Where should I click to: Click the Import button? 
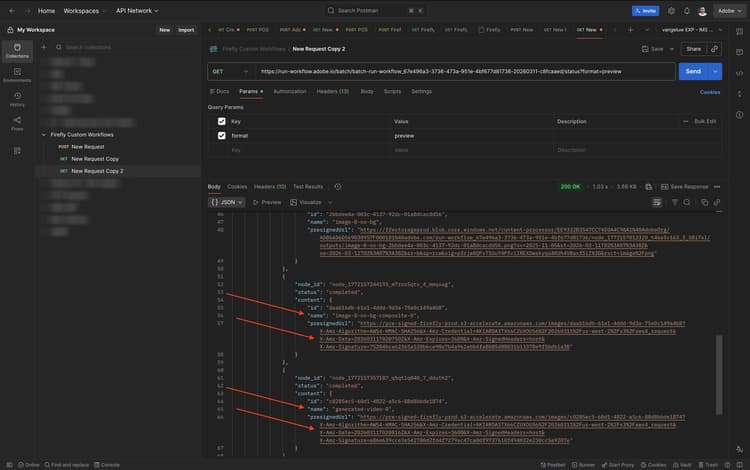186,30
